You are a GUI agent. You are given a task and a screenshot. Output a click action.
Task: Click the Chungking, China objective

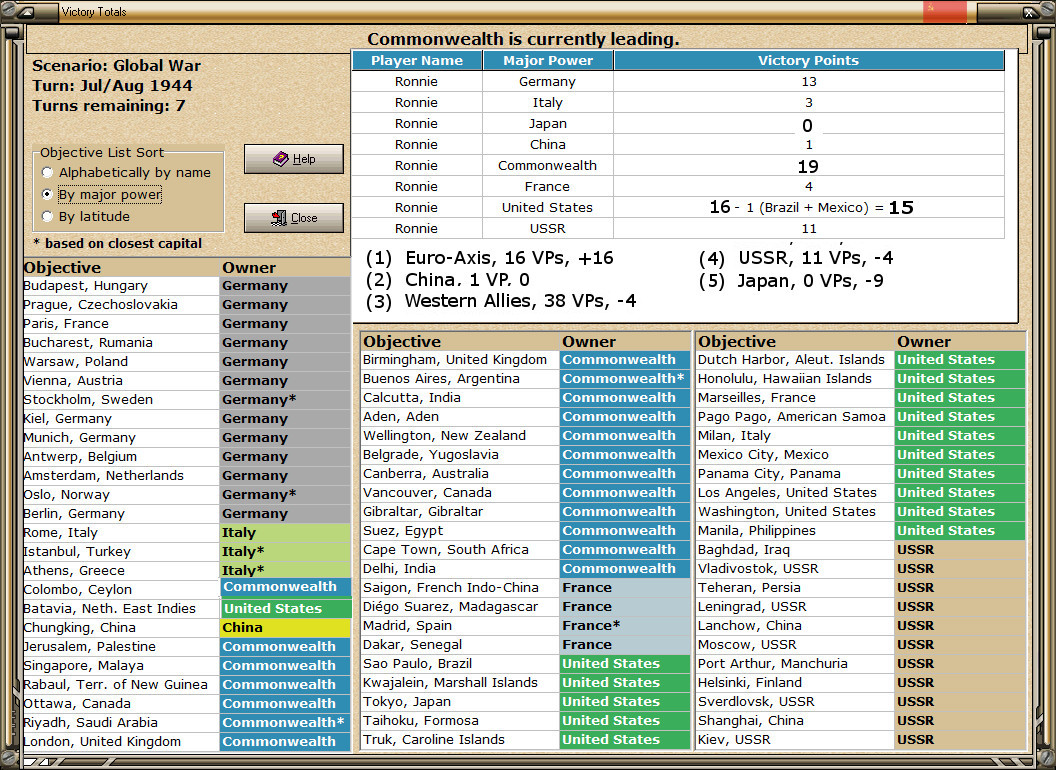click(x=79, y=627)
